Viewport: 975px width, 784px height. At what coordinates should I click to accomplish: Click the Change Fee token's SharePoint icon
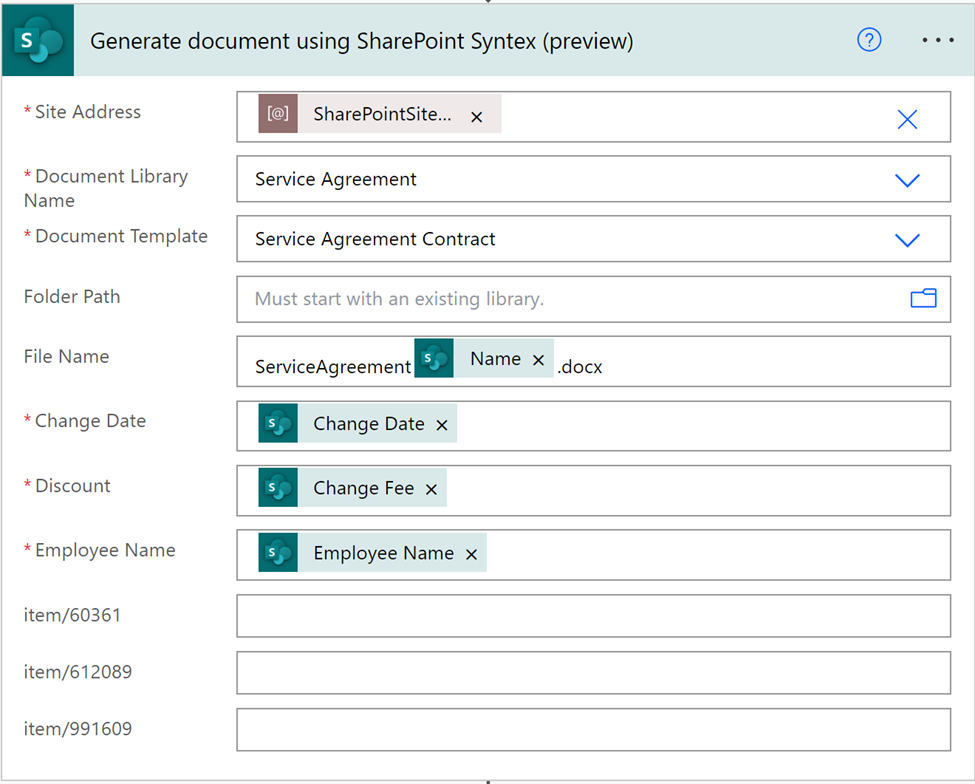click(x=278, y=488)
